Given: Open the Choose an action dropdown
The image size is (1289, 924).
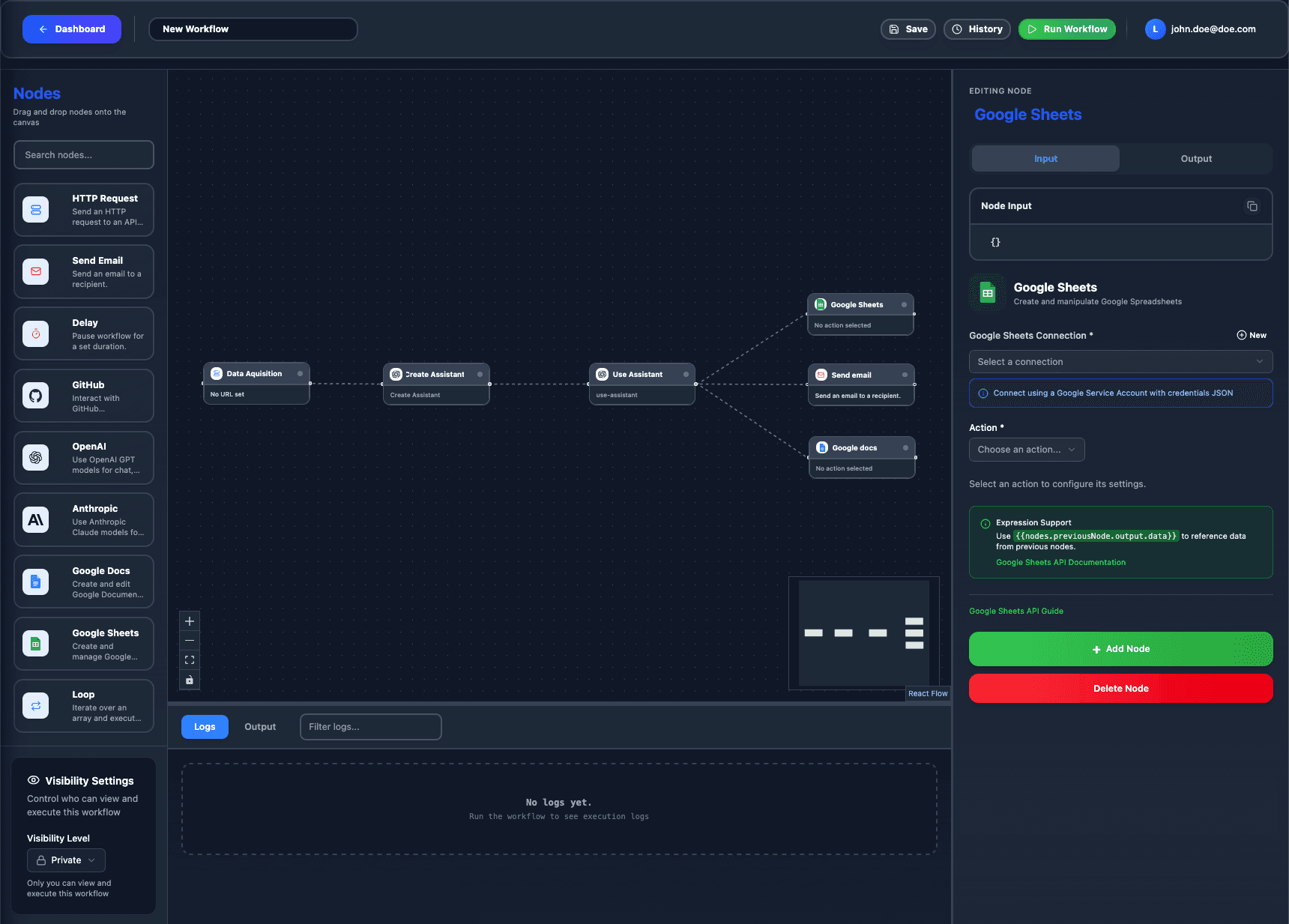Looking at the screenshot, I should tap(1026, 450).
